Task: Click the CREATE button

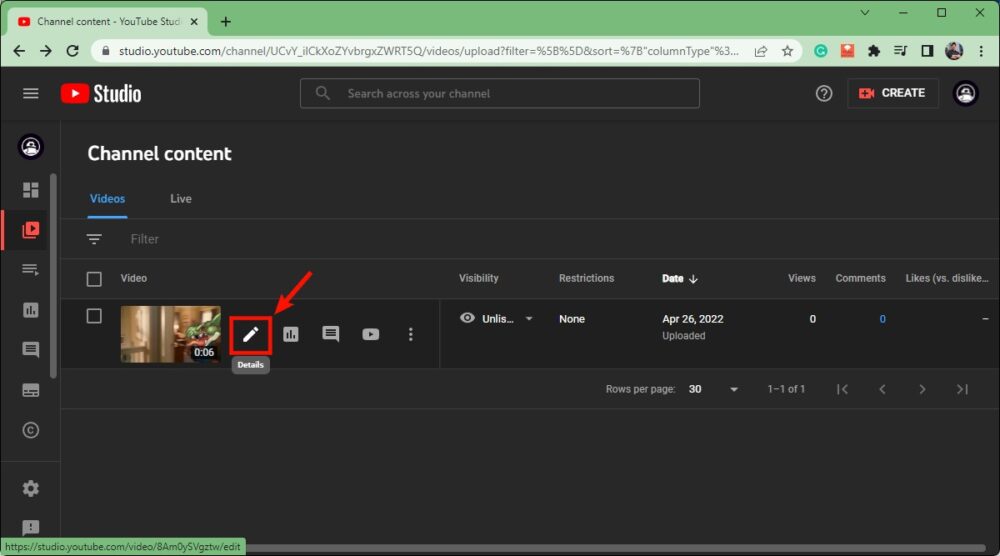Action: click(x=893, y=93)
